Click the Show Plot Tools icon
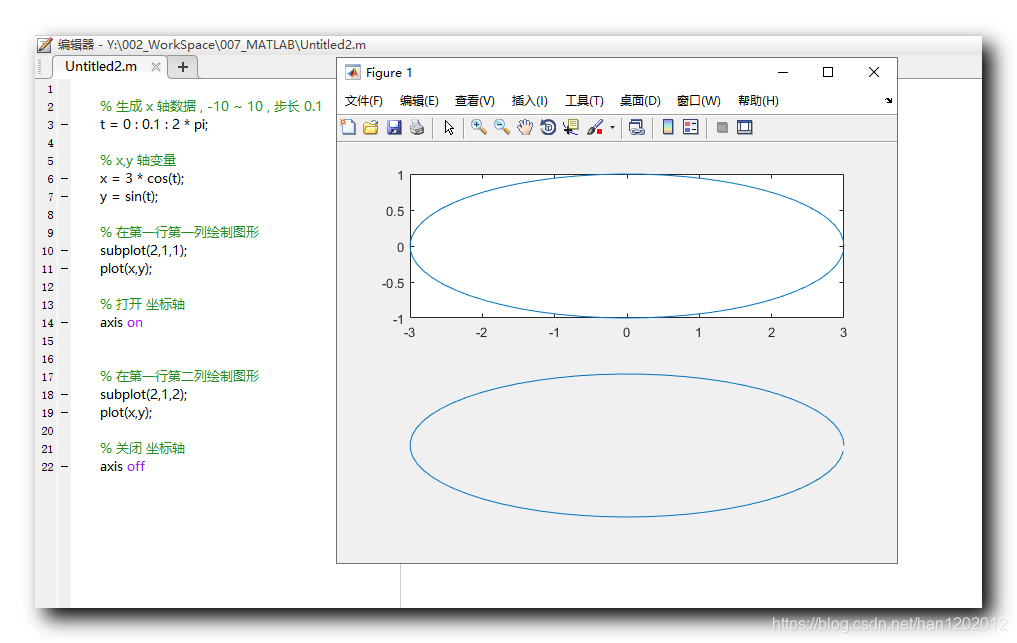This screenshot has width=1017, height=643. point(745,127)
